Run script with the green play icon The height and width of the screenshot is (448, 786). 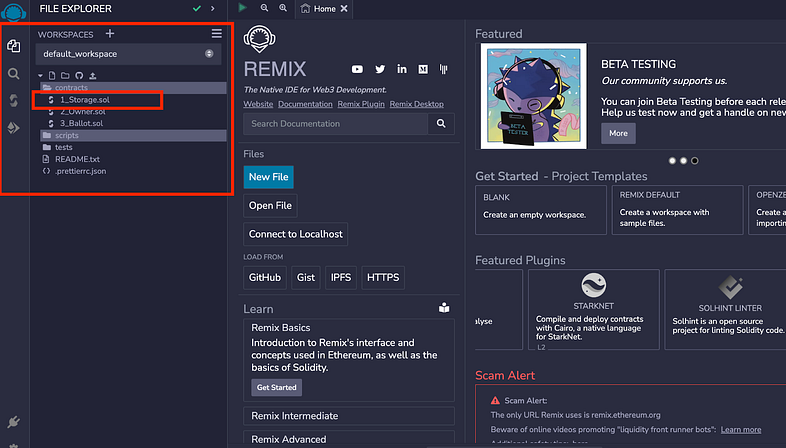[x=243, y=8]
